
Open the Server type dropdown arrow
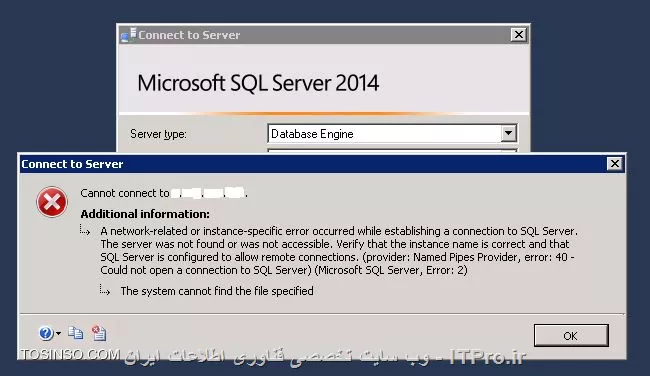(x=508, y=133)
